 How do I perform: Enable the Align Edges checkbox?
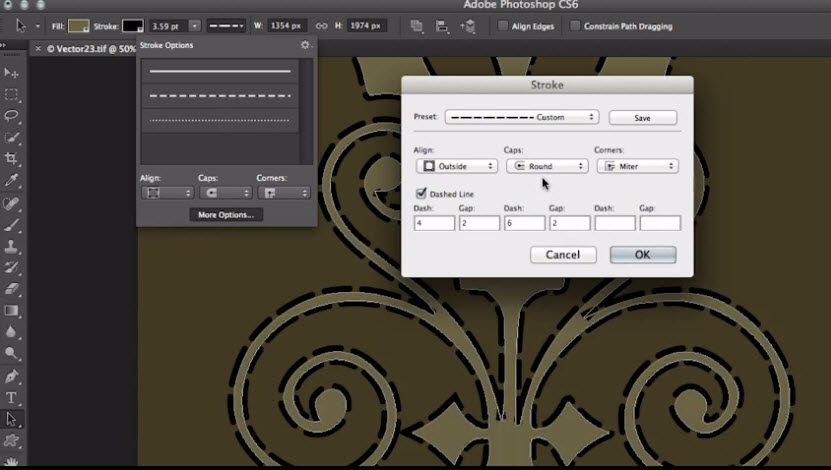click(504, 26)
